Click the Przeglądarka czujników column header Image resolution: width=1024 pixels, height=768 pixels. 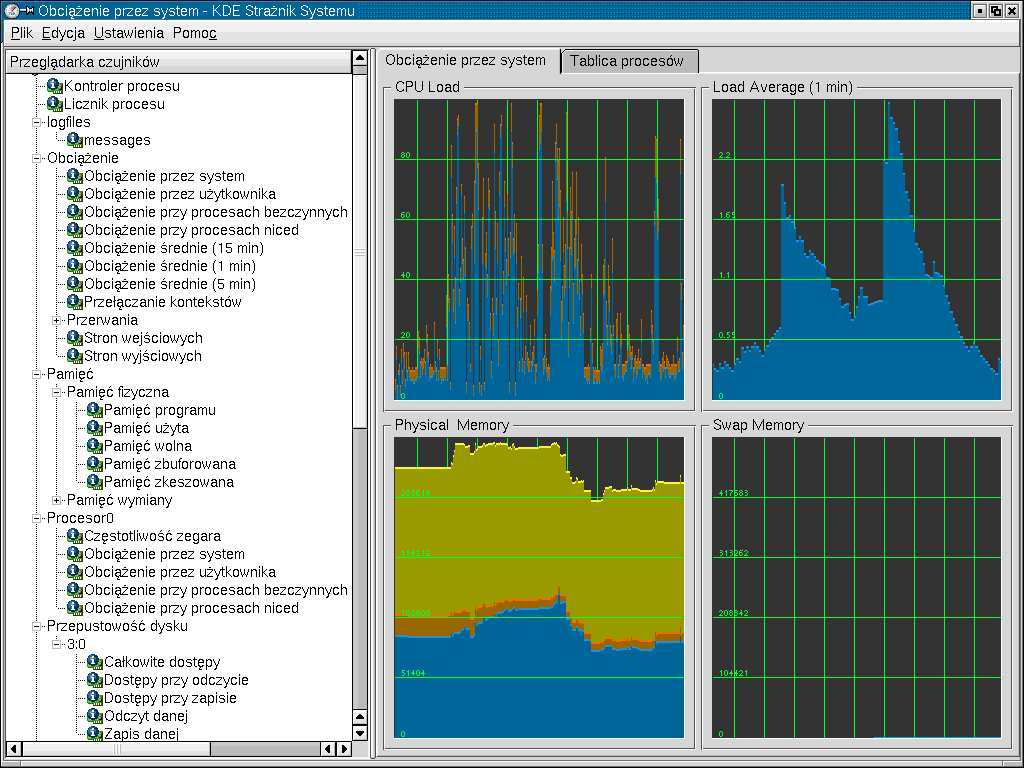click(x=179, y=62)
